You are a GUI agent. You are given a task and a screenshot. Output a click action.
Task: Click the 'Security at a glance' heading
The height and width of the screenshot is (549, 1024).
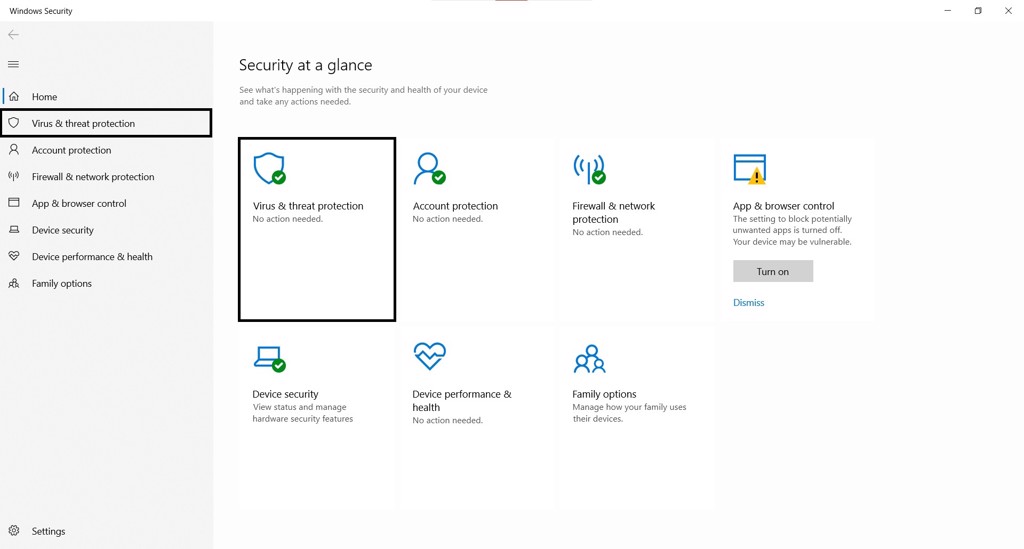(306, 65)
